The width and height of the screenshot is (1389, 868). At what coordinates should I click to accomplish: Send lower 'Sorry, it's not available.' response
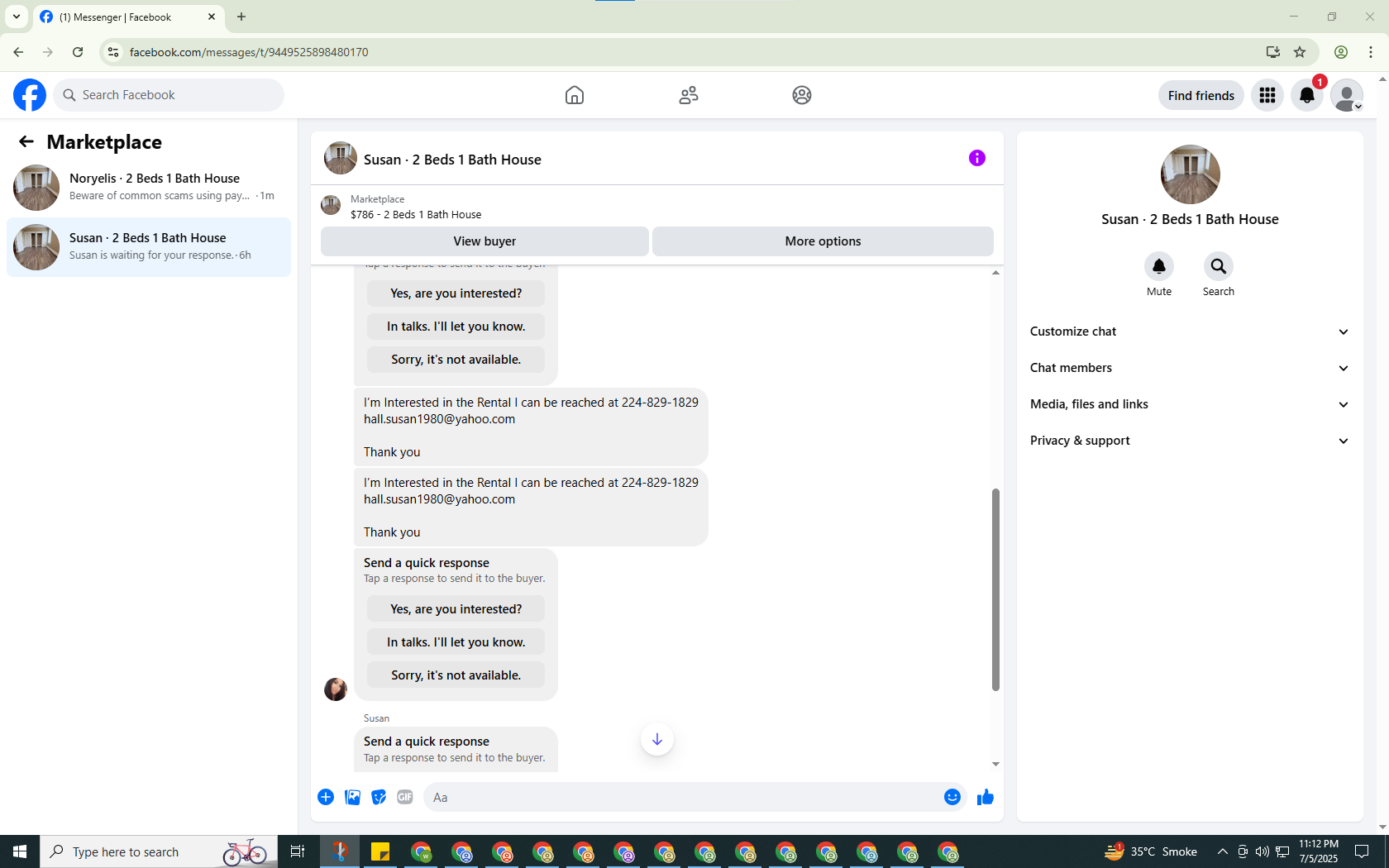[456, 675]
